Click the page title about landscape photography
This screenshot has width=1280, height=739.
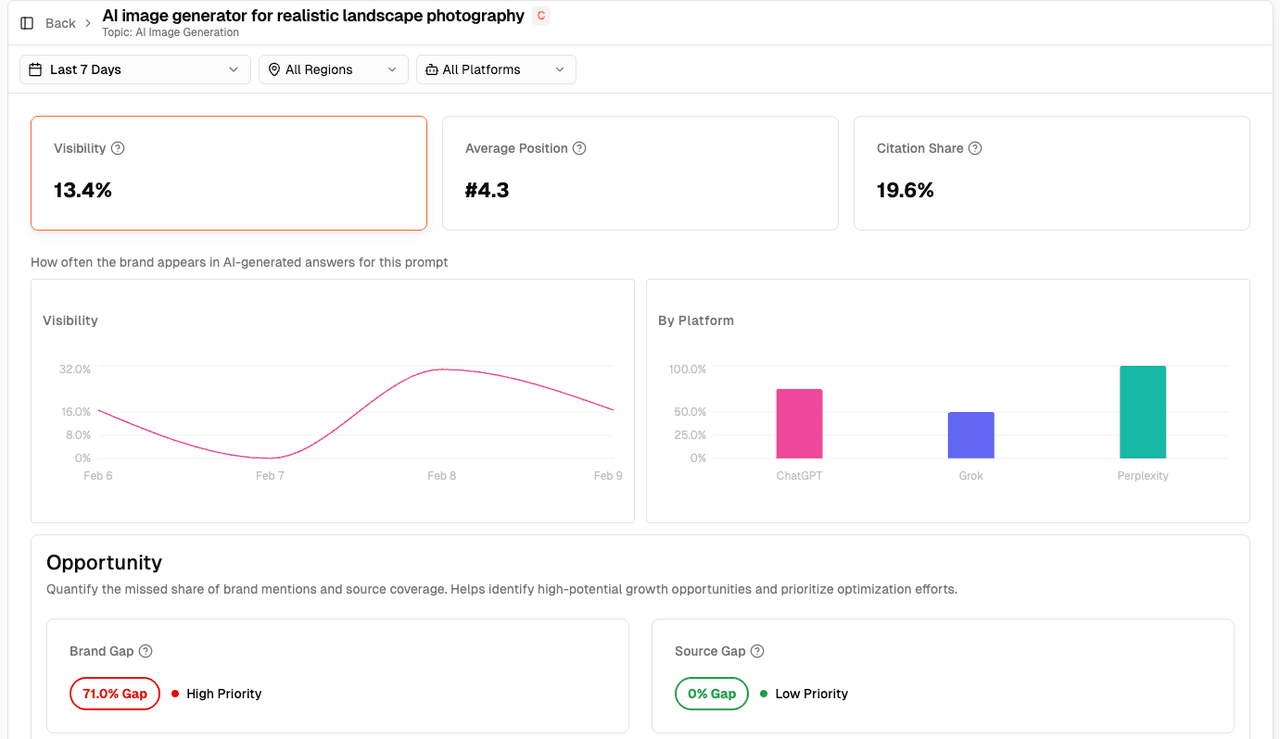tap(313, 16)
